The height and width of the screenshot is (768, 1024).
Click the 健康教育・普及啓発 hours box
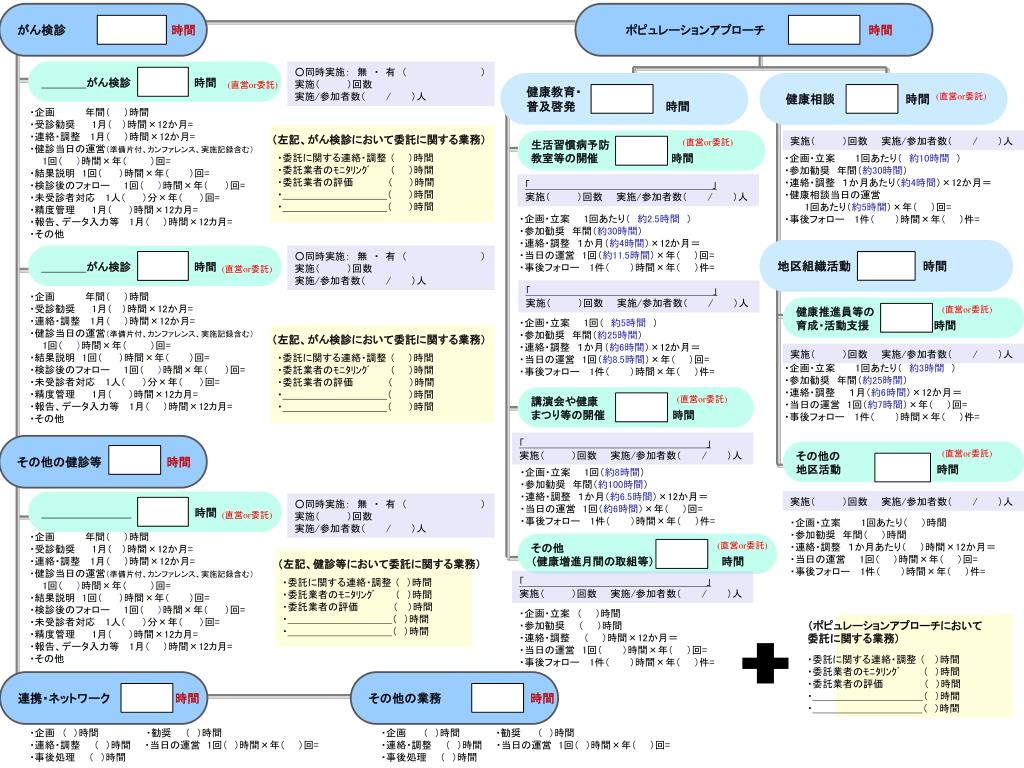tap(622, 99)
